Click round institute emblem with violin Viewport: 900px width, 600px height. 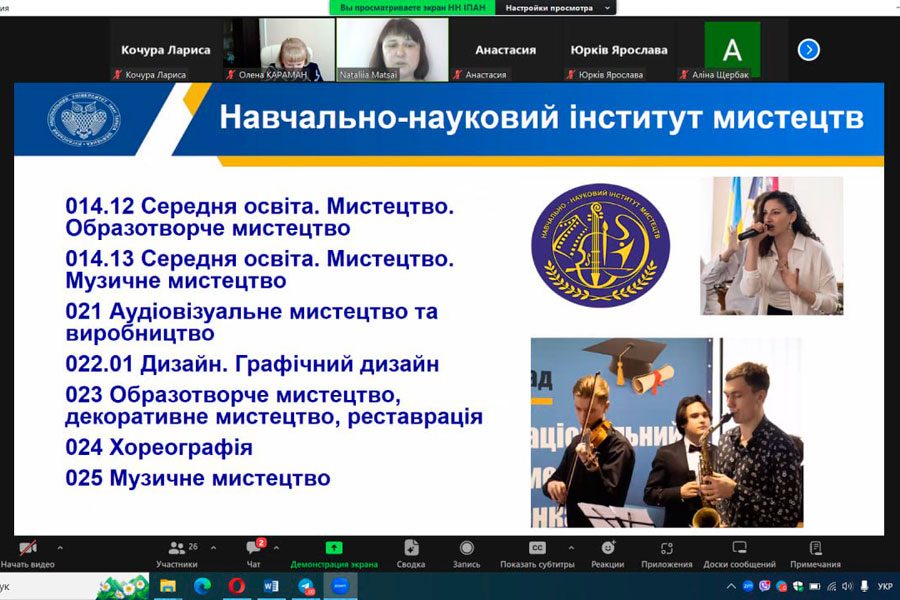601,246
